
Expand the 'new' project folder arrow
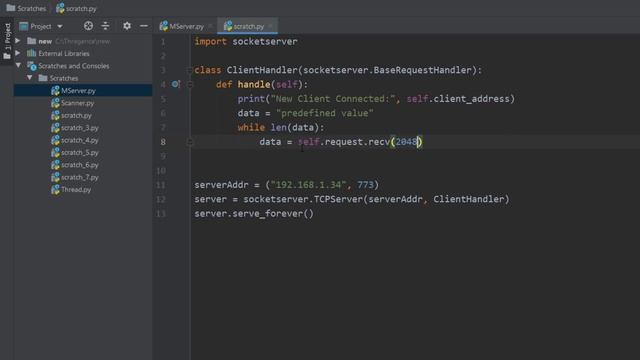coord(18,41)
